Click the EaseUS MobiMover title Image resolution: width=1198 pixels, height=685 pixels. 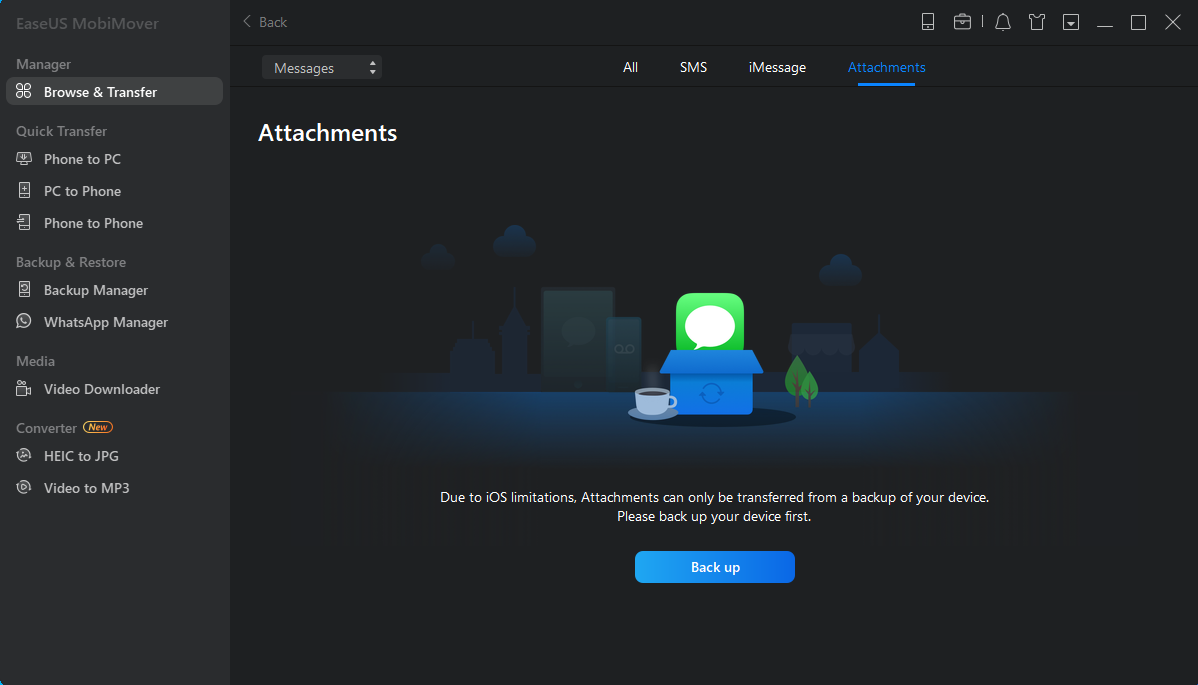(x=87, y=24)
